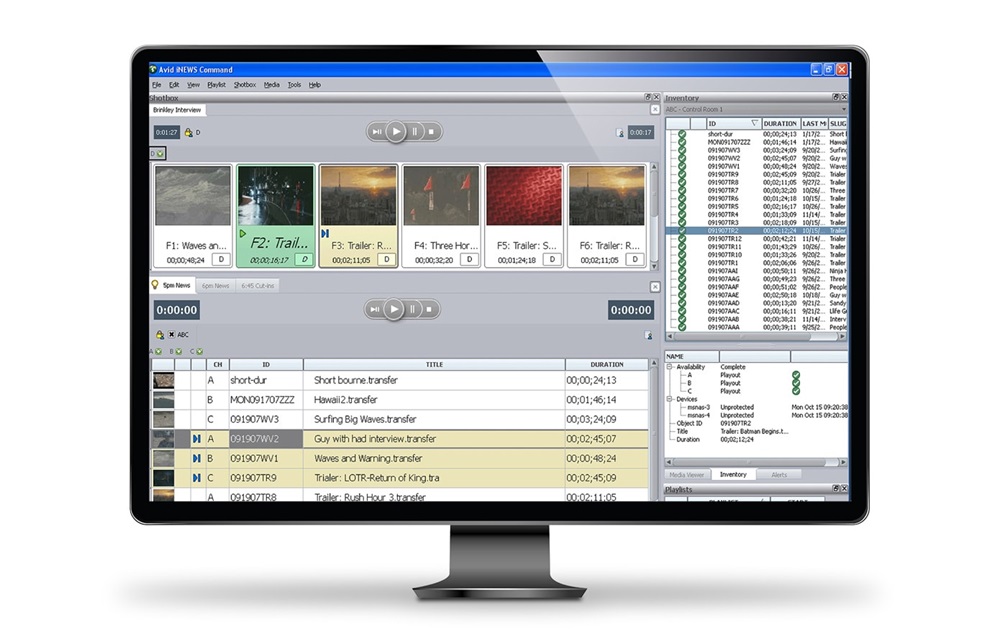The image size is (1000, 635).
Task: Click Availability A playout checkmark
Action: [x=796, y=375]
